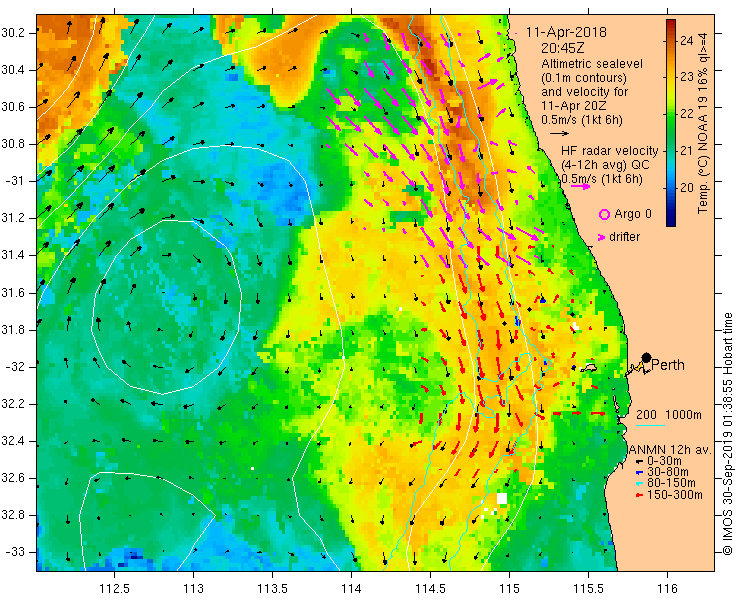Click the 24 label on temperature scale

(687, 40)
